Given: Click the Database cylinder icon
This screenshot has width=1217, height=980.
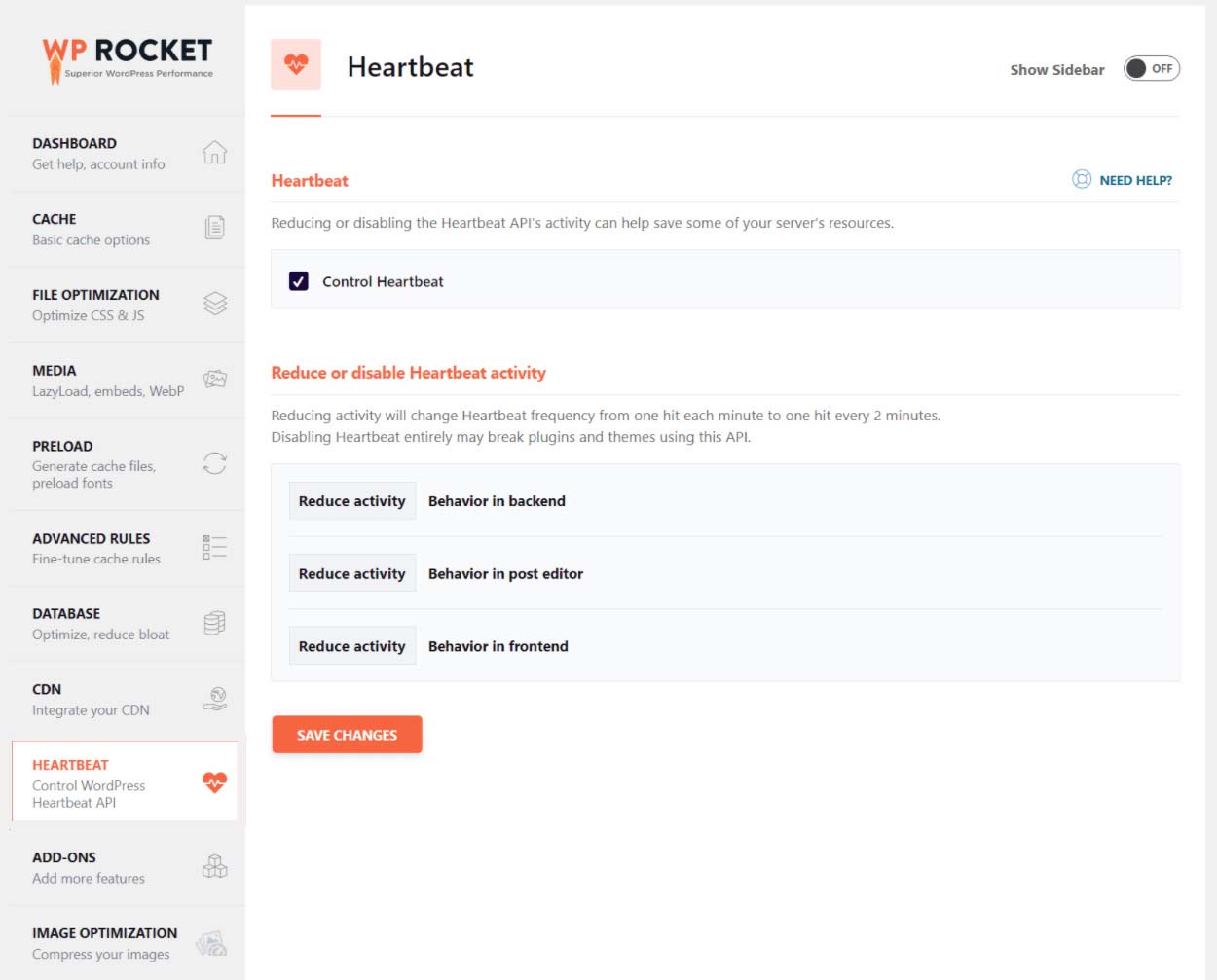Looking at the screenshot, I should pyautogui.click(x=214, y=623).
